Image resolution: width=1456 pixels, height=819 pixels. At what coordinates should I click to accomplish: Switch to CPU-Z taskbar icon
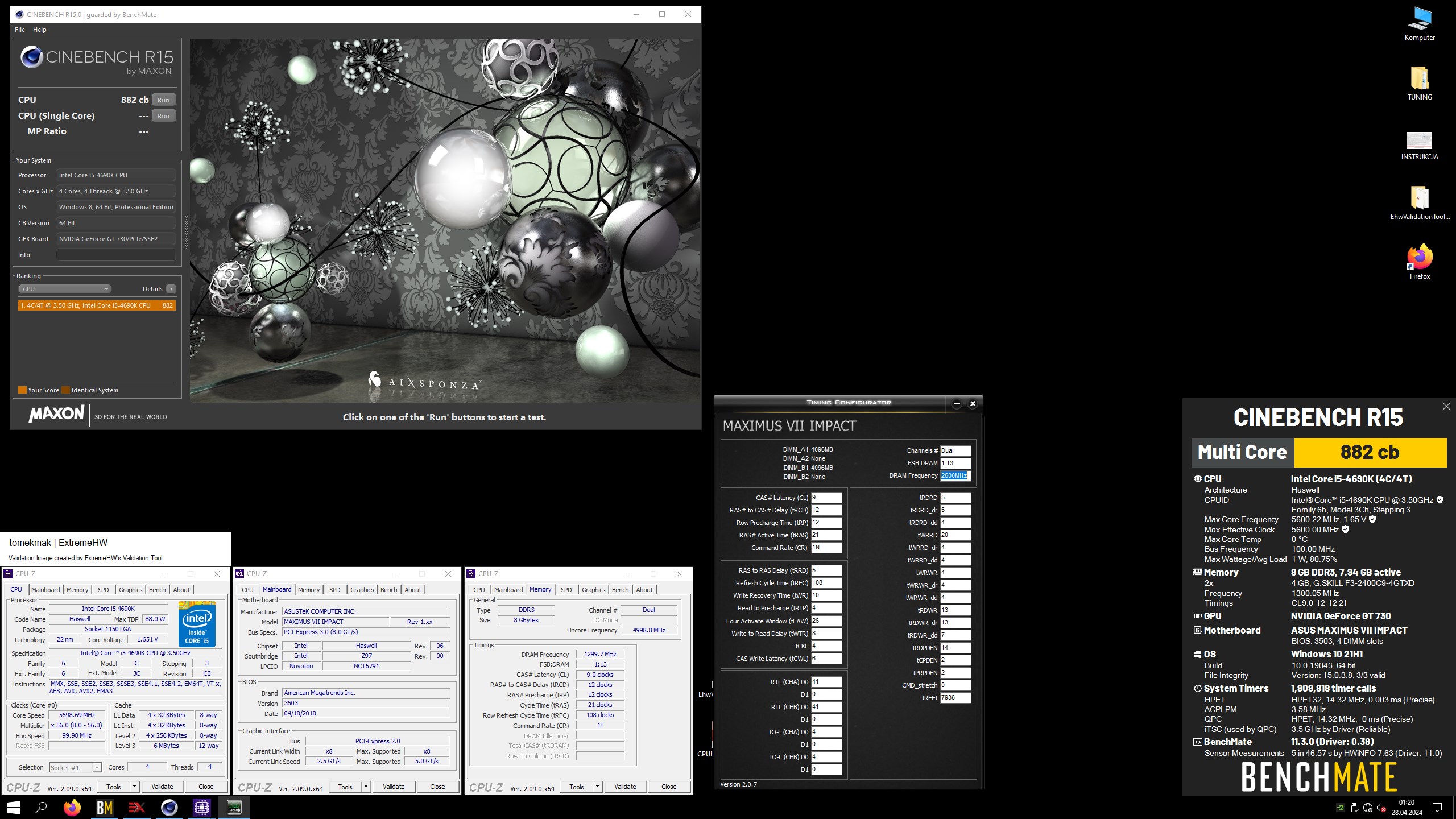(201, 807)
